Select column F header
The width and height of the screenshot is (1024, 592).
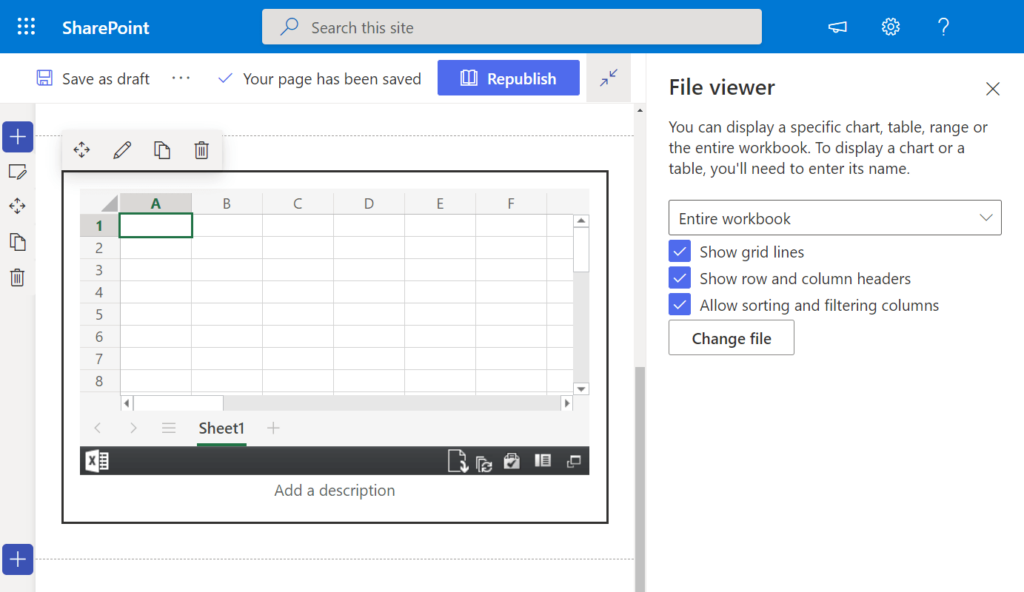511,203
